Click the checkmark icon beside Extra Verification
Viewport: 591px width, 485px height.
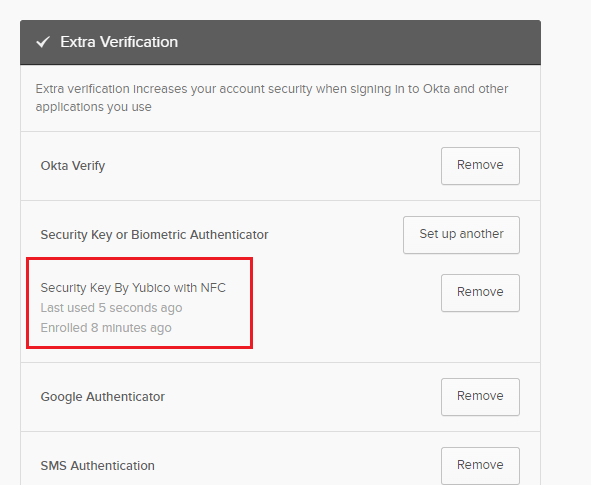43,42
